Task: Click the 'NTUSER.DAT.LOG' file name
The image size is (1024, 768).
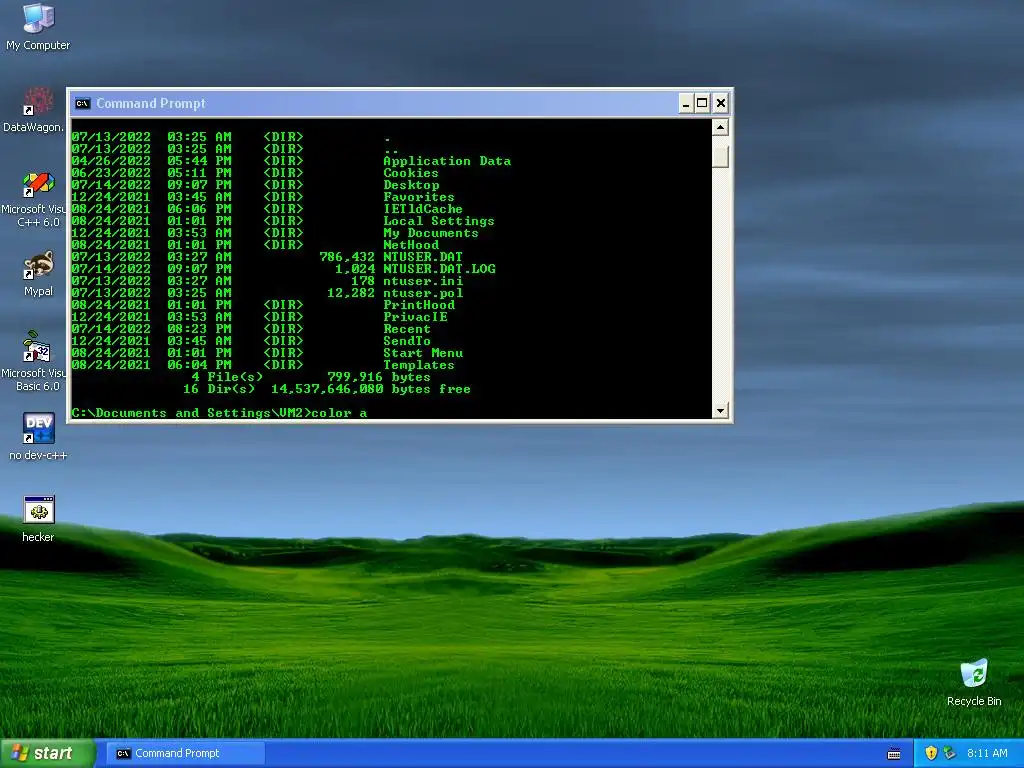Action: pos(439,269)
